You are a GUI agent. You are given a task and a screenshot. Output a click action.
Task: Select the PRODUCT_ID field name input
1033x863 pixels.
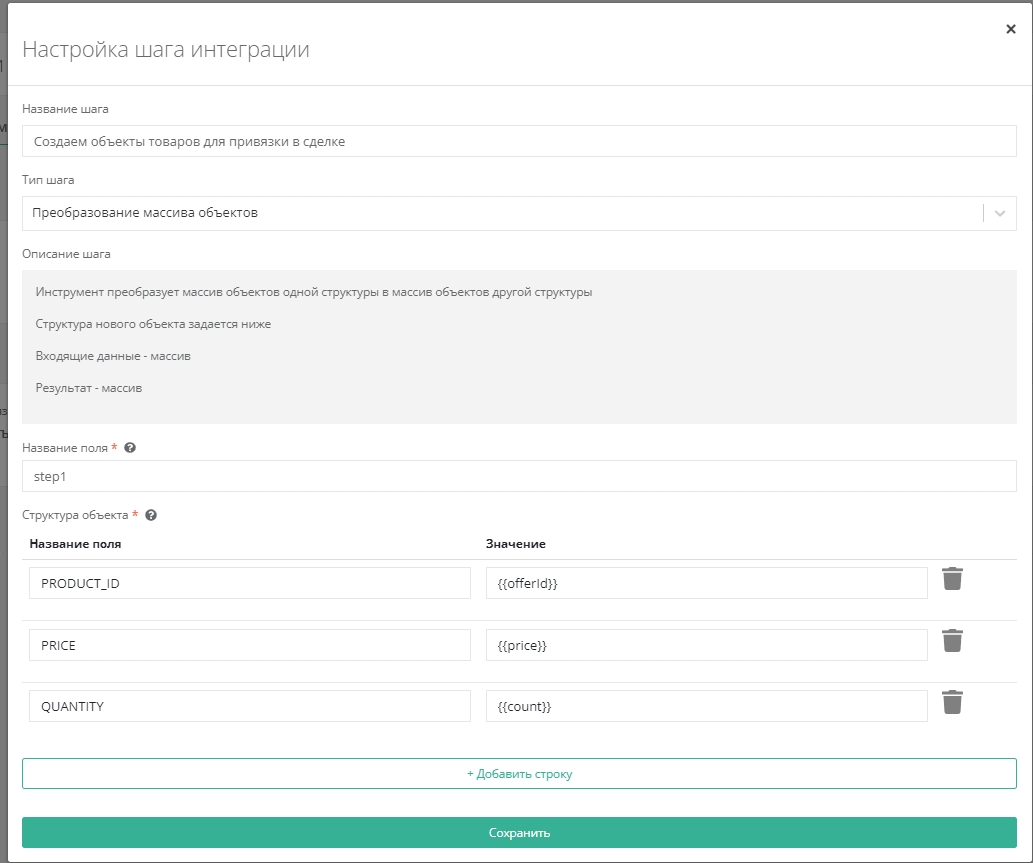click(x=250, y=584)
